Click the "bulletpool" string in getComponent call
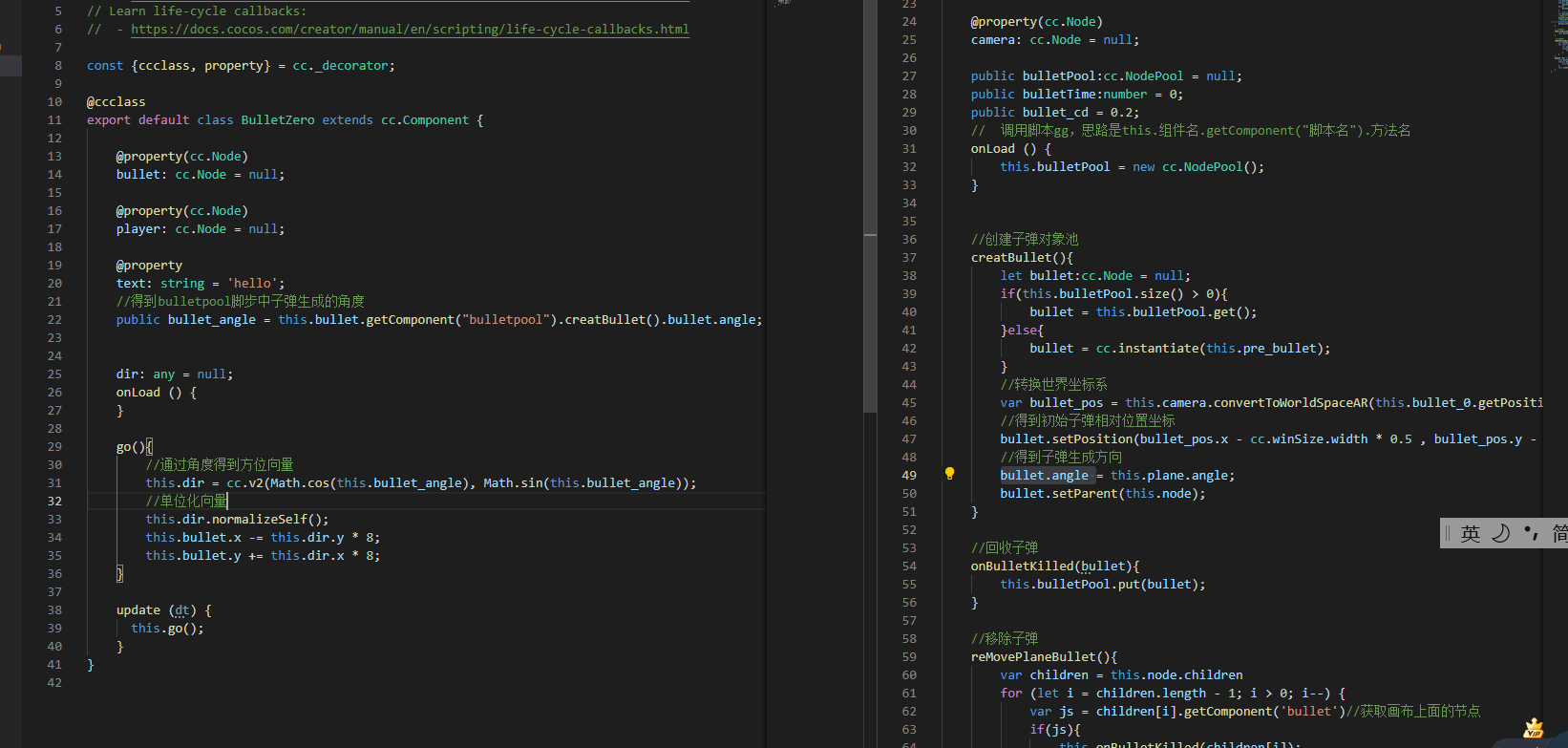 (505, 320)
